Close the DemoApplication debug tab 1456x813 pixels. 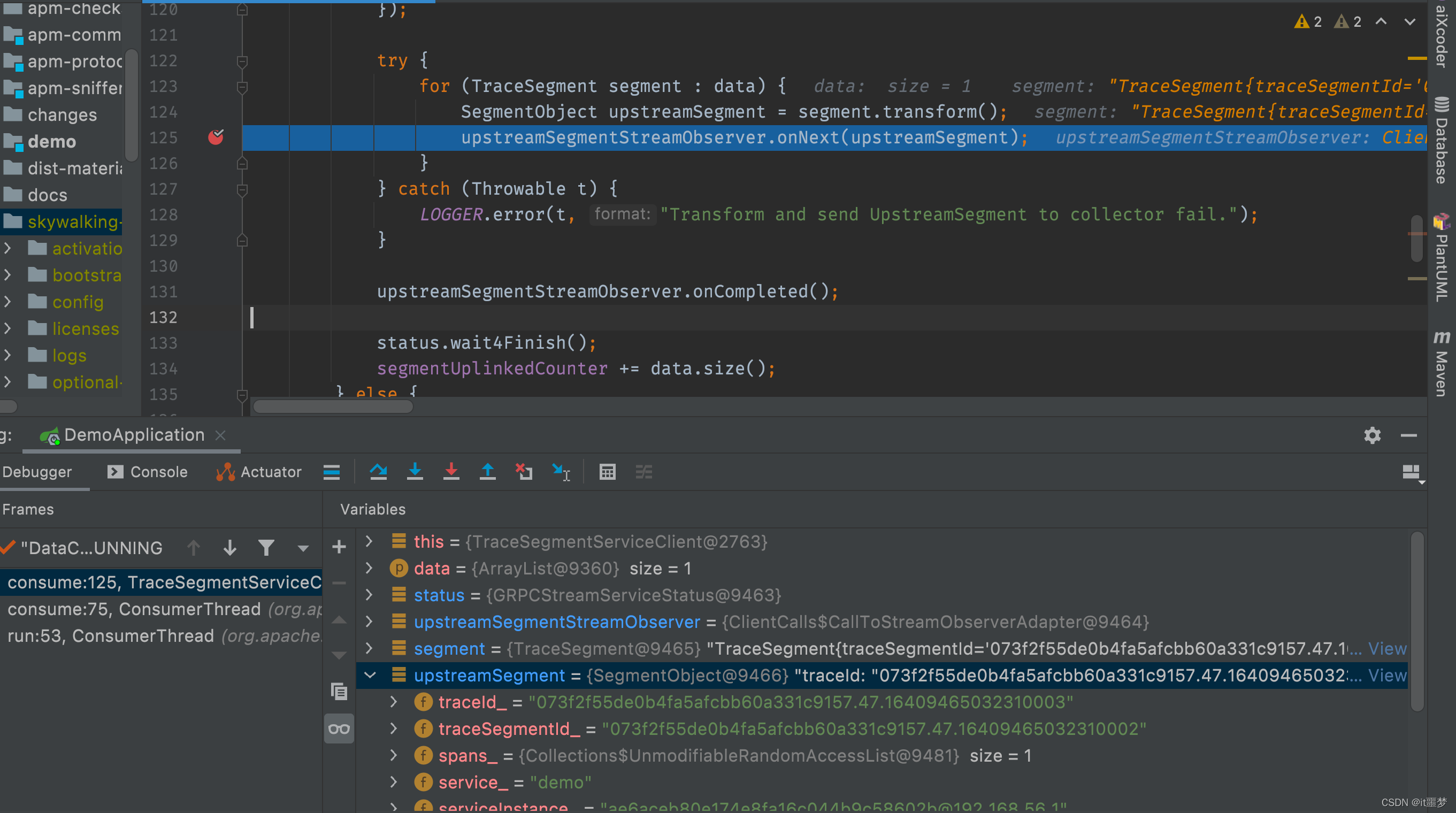point(220,435)
